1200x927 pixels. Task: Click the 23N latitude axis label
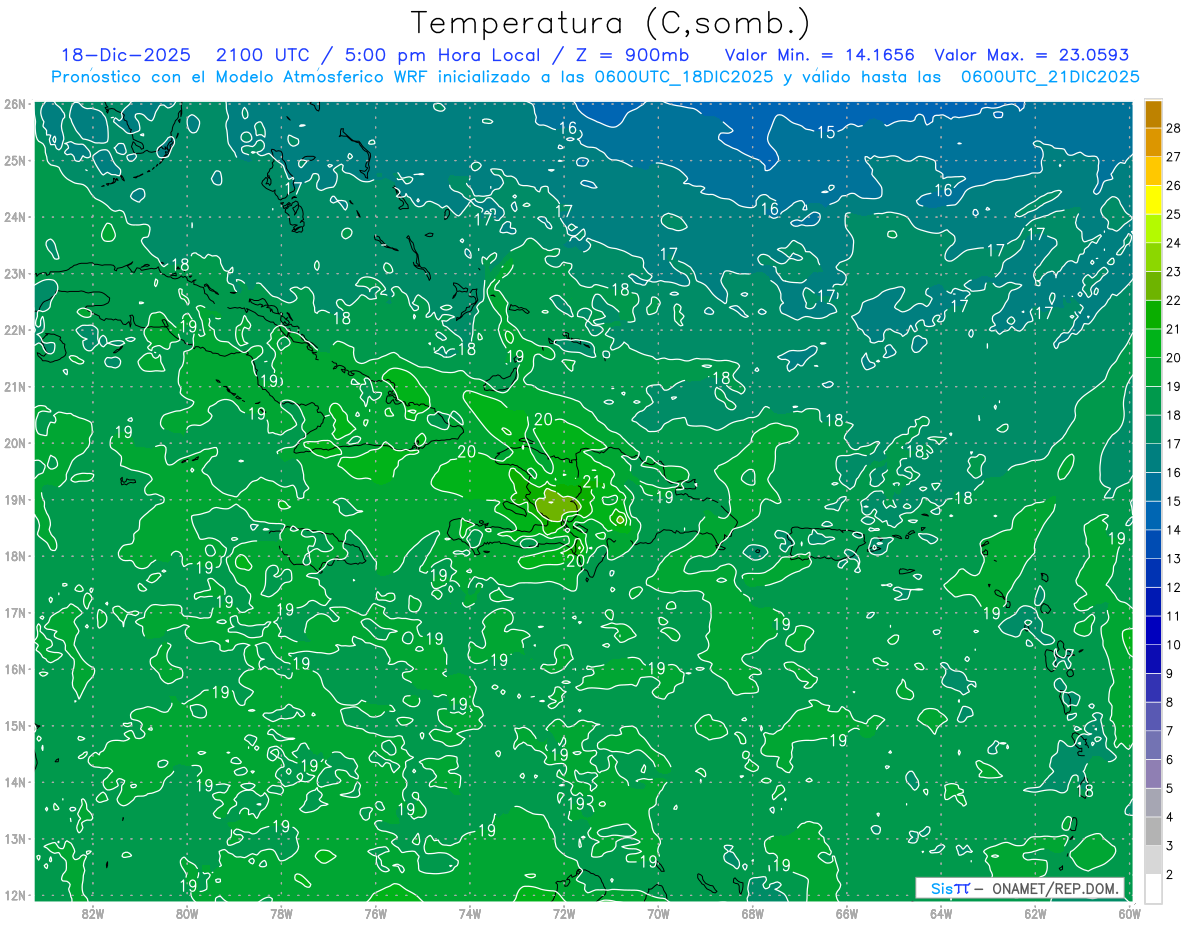pyautogui.click(x=14, y=273)
